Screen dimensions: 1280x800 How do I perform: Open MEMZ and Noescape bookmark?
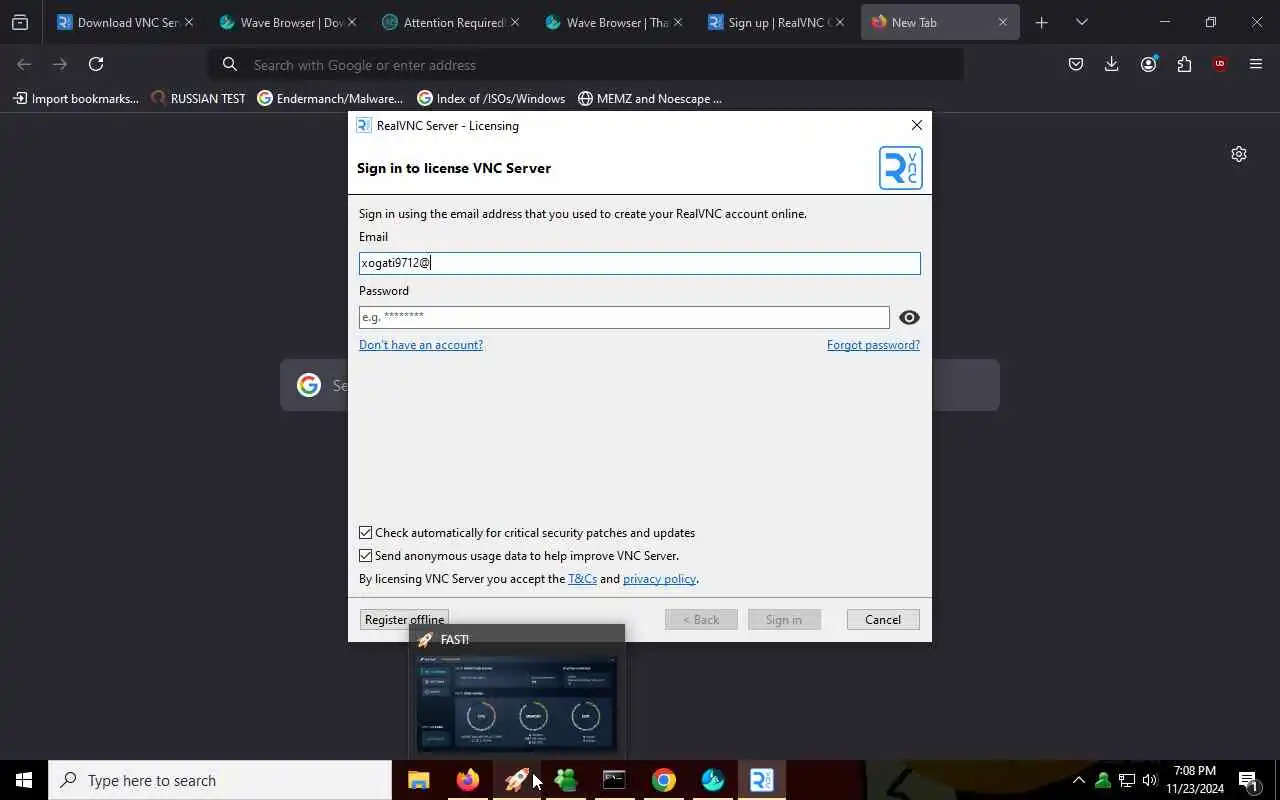pyautogui.click(x=650, y=98)
